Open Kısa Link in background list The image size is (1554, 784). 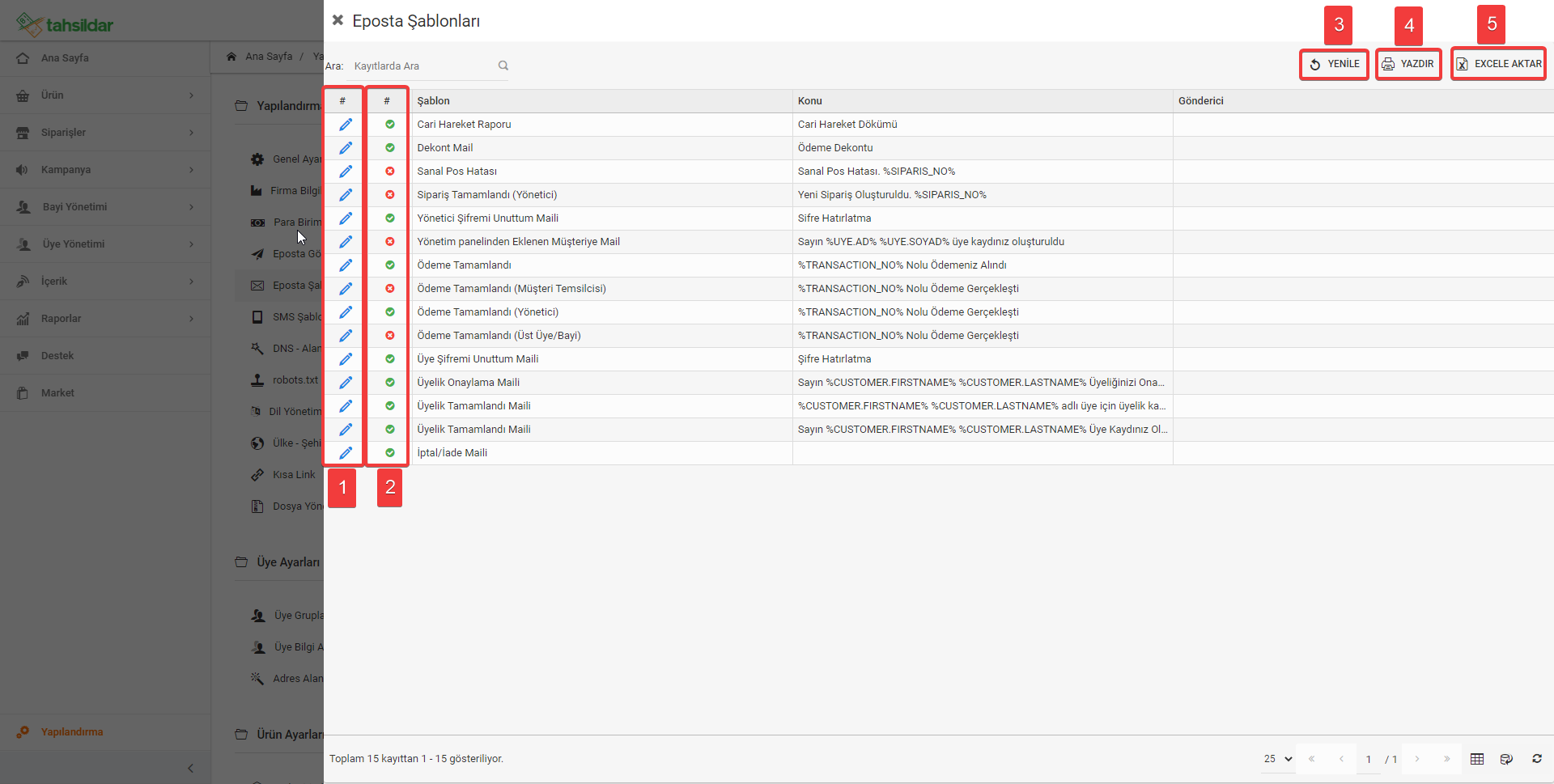(x=285, y=475)
